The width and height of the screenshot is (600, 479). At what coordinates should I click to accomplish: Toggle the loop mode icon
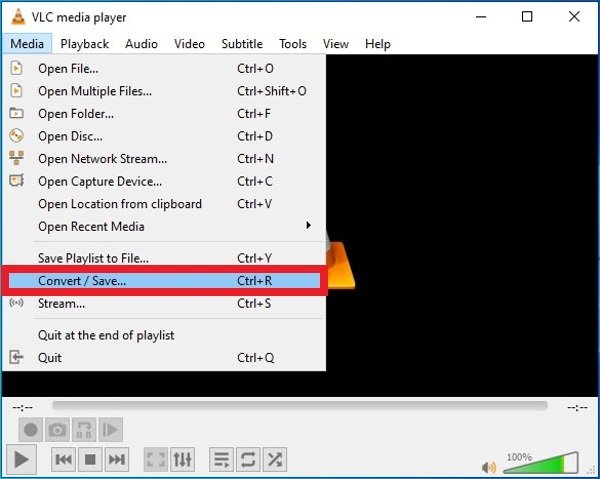point(248,459)
